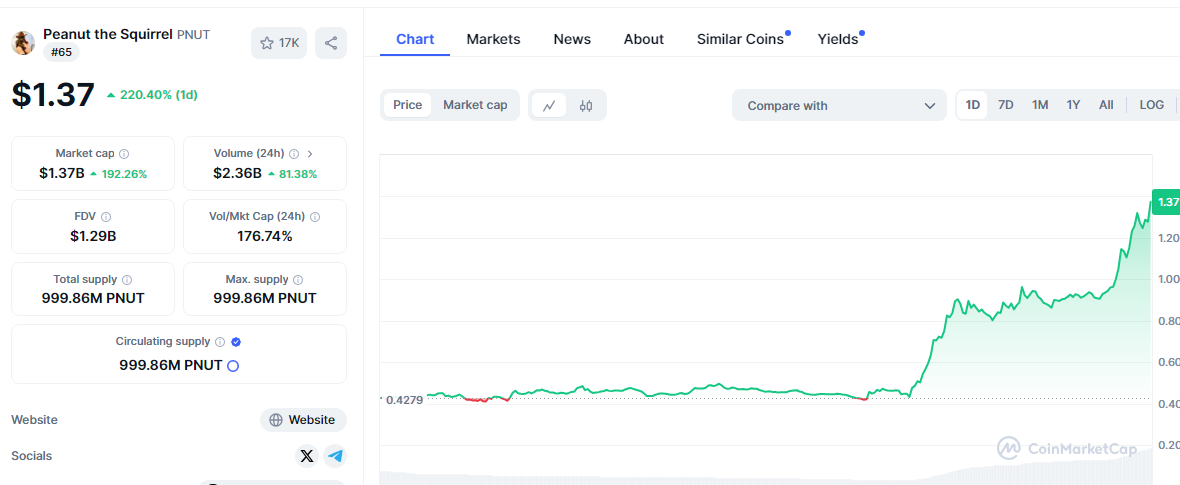
Task: Show Total supply info icon
Action: pyautogui.click(x=127, y=279)
